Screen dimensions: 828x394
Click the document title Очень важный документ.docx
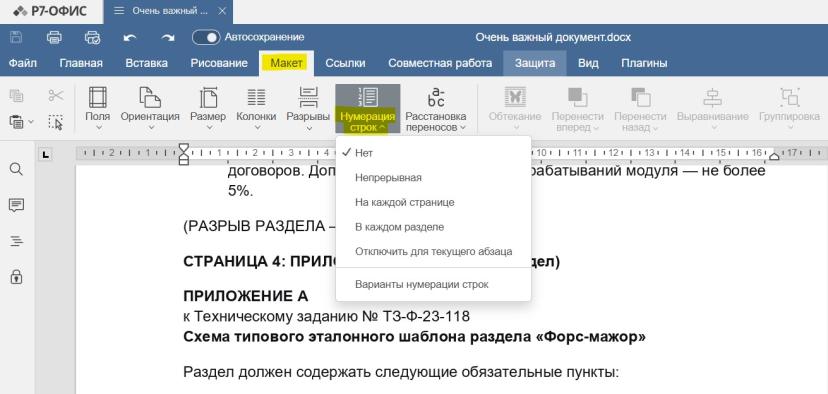553,37
